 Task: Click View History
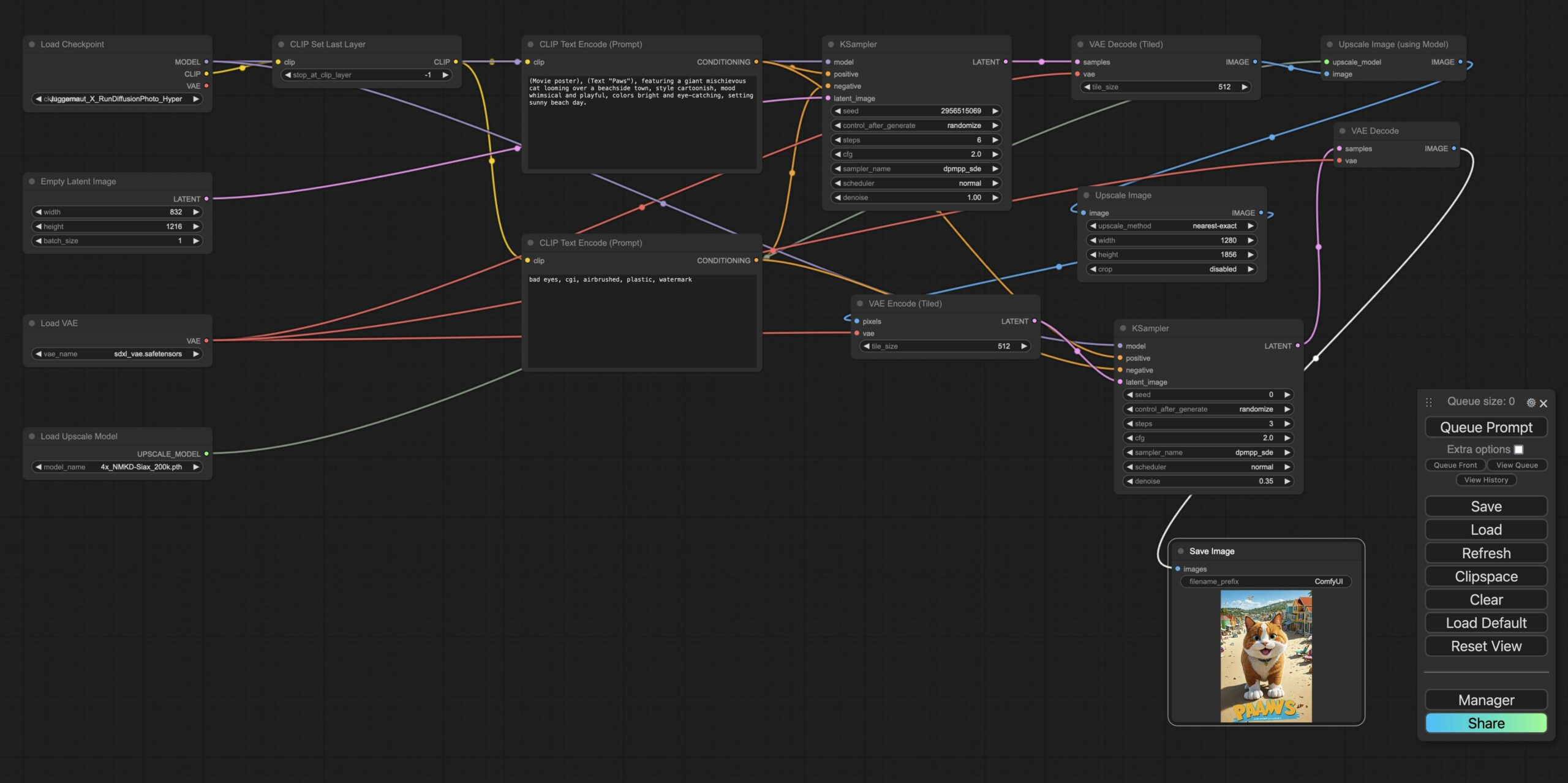tap(1486, 480)
